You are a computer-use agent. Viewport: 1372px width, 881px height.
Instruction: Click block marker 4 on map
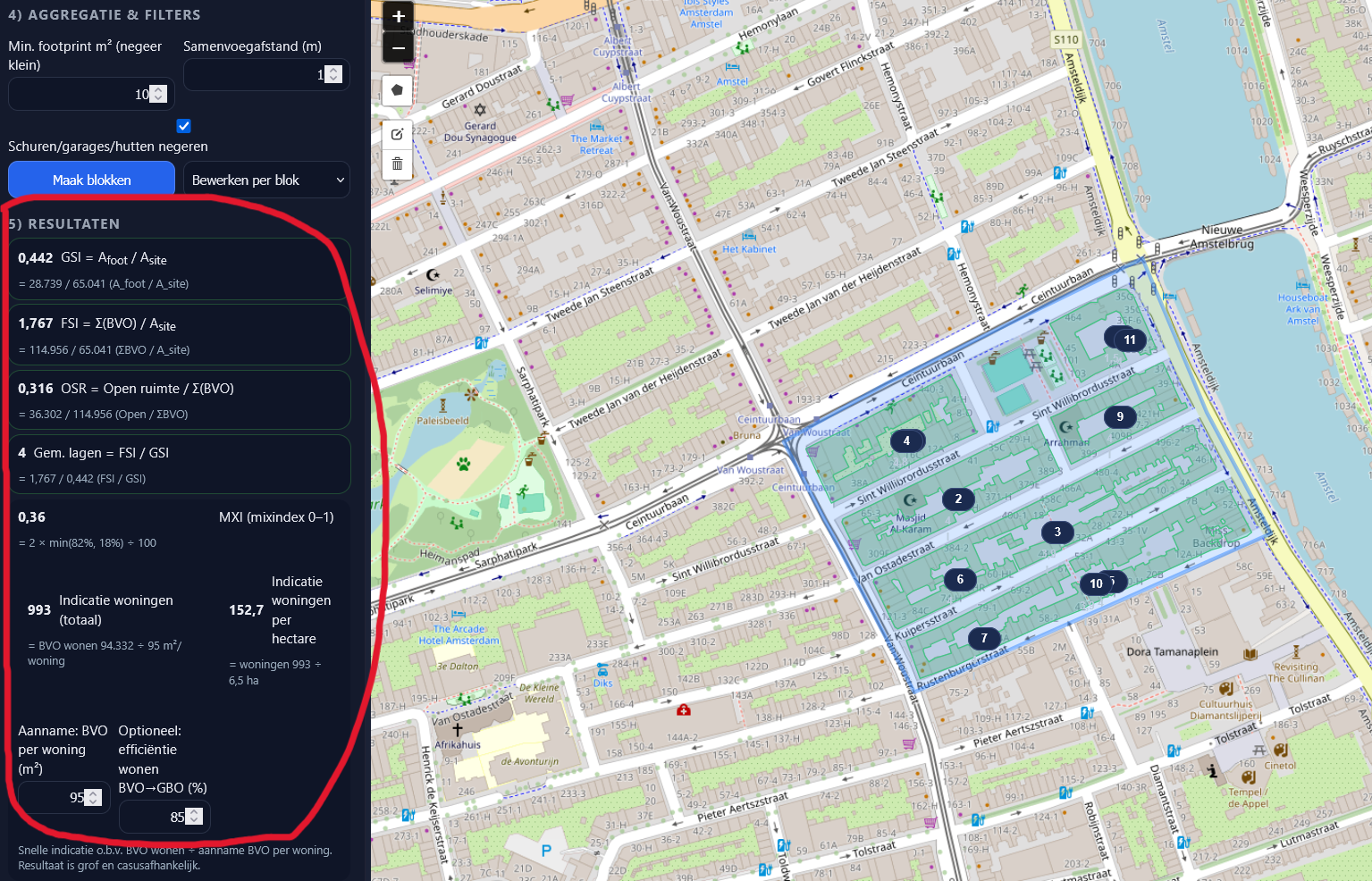(x=906, y=440)
